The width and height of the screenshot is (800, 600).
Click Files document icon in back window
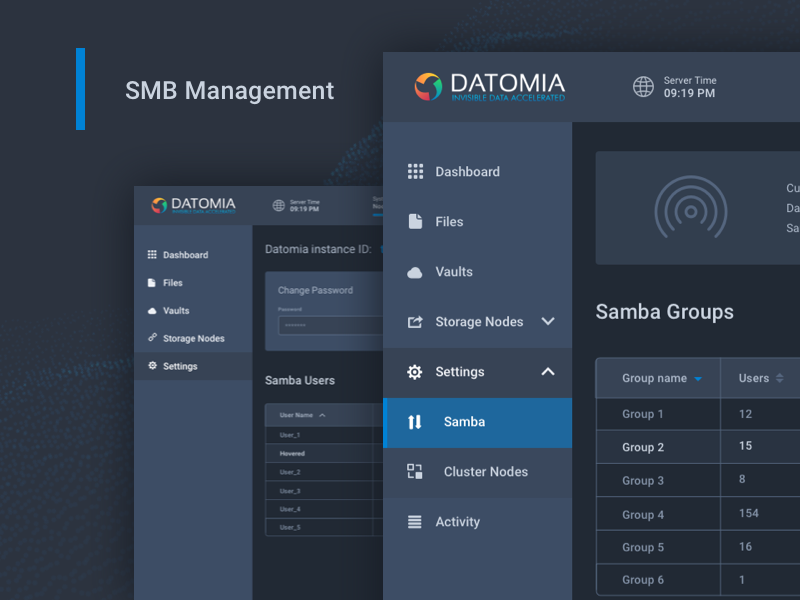tap(152, 283)
